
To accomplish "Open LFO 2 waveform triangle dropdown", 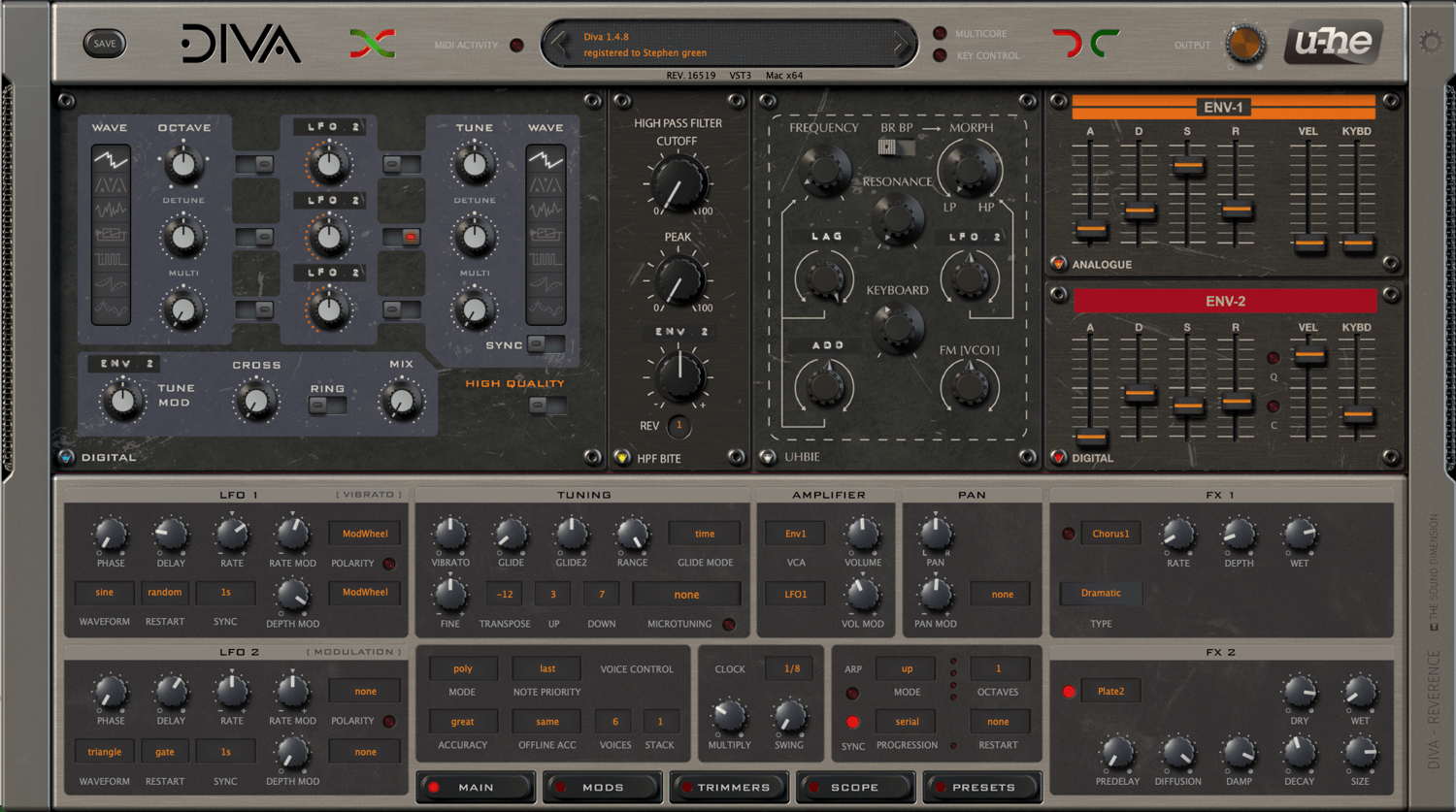I will tap(105, 752).
